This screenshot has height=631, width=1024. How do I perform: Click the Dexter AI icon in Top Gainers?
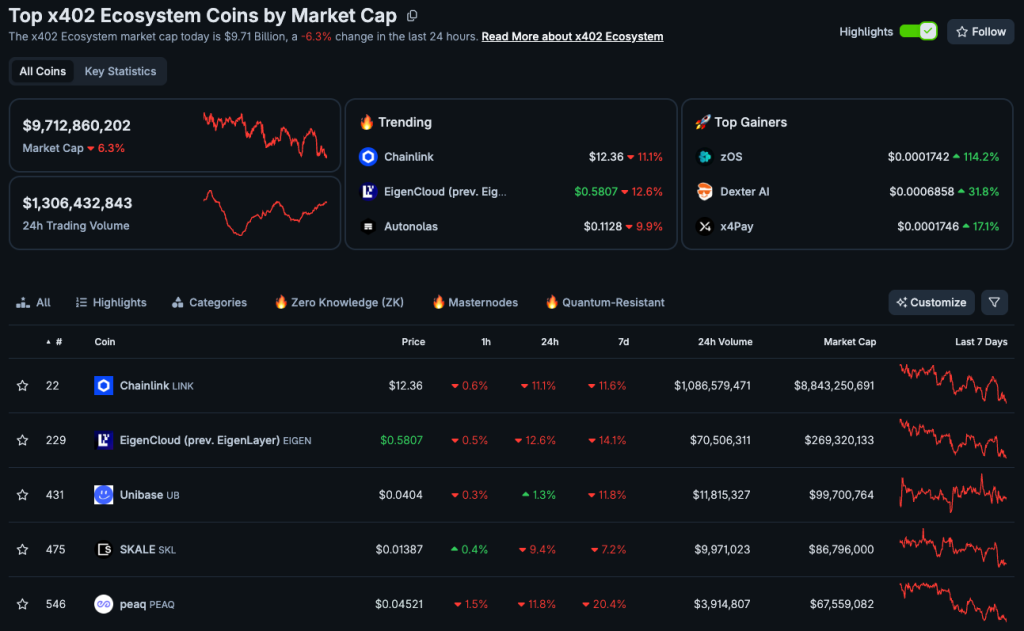(705, 191)
